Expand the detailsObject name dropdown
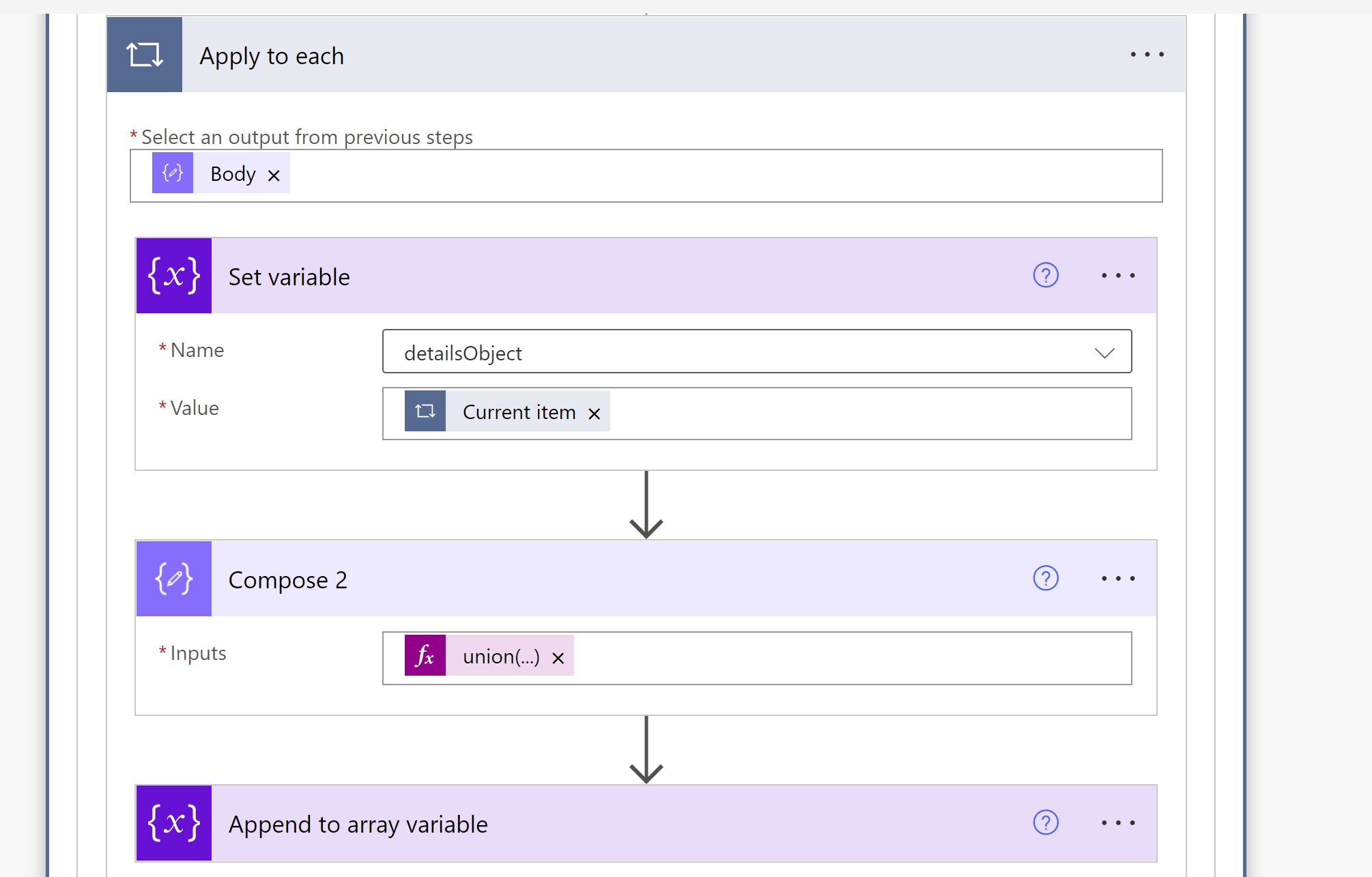 [1104, 353]
